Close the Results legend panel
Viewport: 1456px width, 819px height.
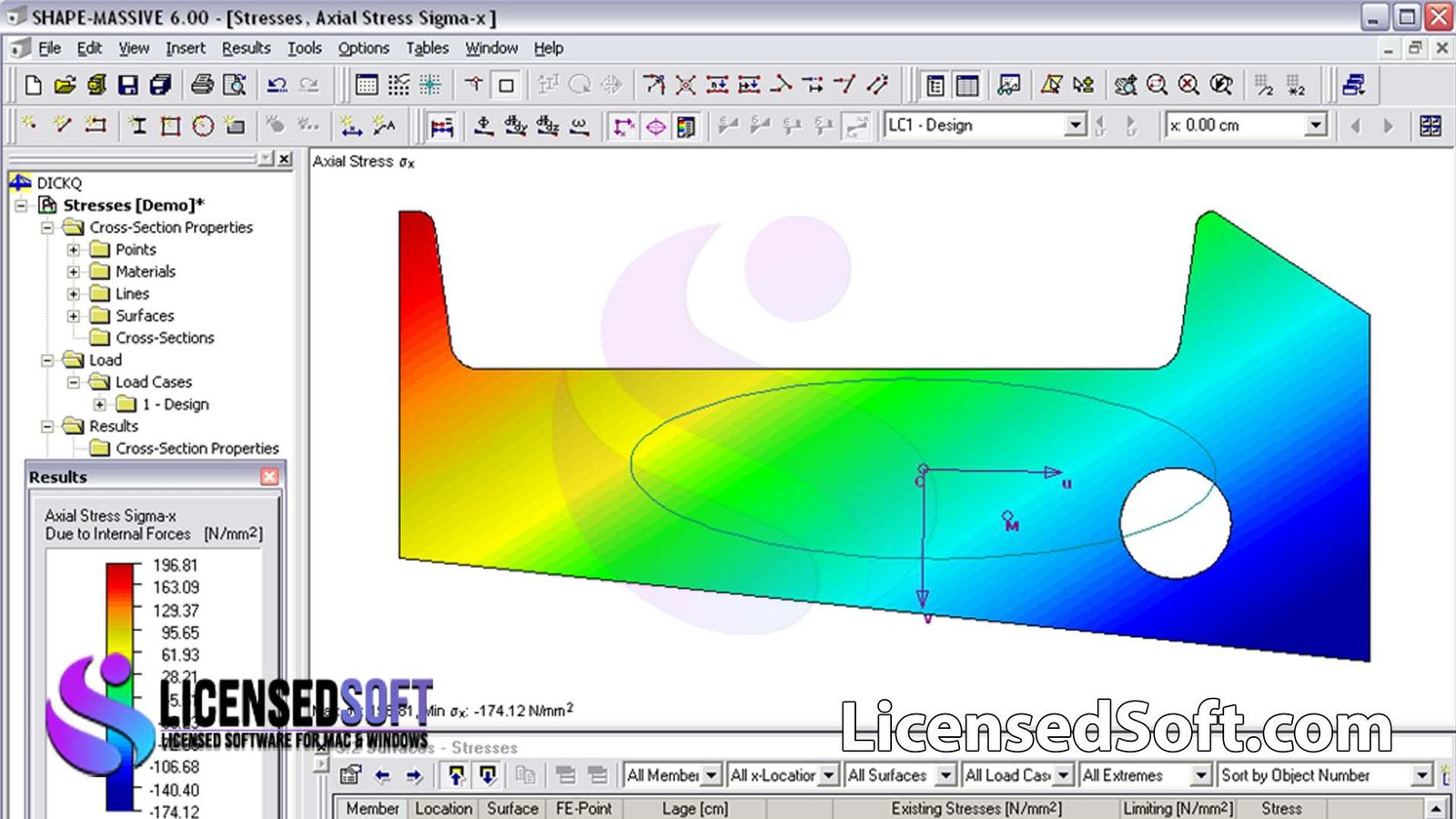click(x=269, y=477)
